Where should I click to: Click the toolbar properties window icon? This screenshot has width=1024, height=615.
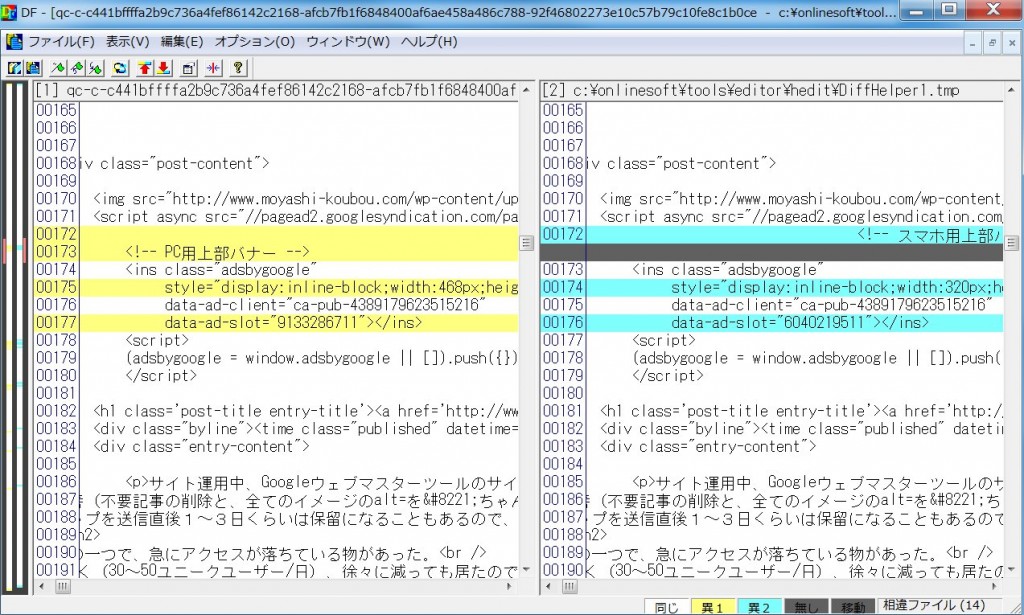(x=188, y=68)
